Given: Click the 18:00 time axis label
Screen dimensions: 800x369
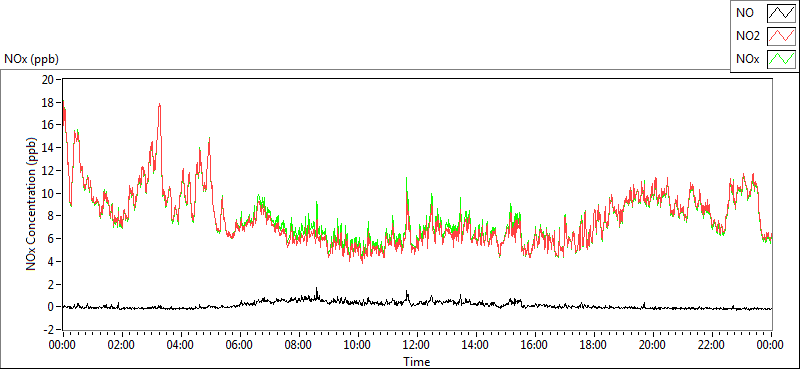Looking at the screenshot, I should coord(594,345).
